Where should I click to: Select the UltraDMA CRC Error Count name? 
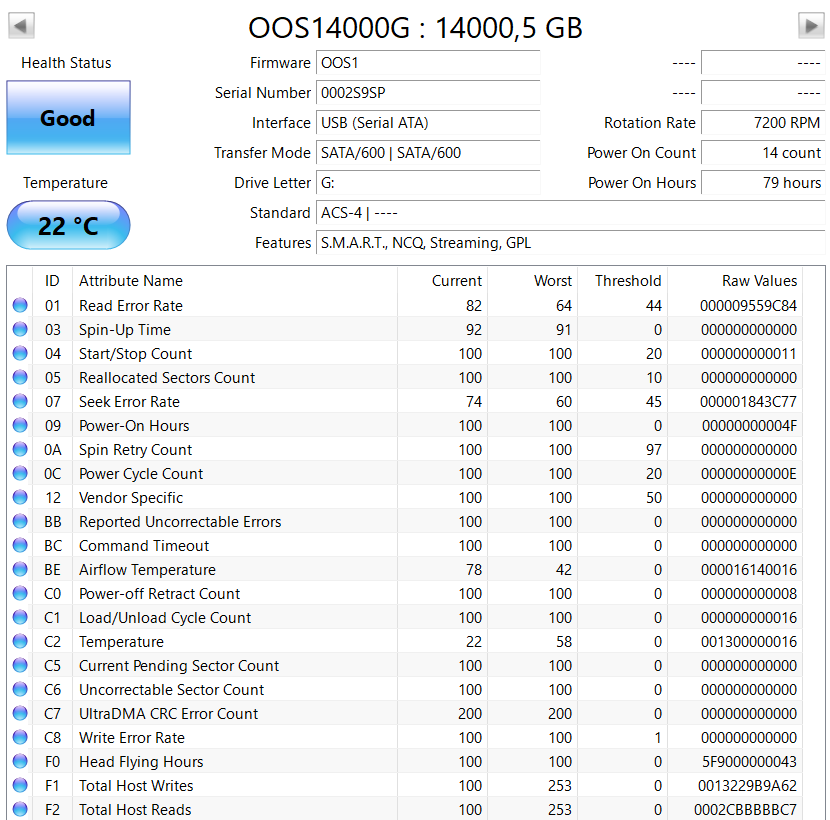pyautogui.click(x=168, y=714)
